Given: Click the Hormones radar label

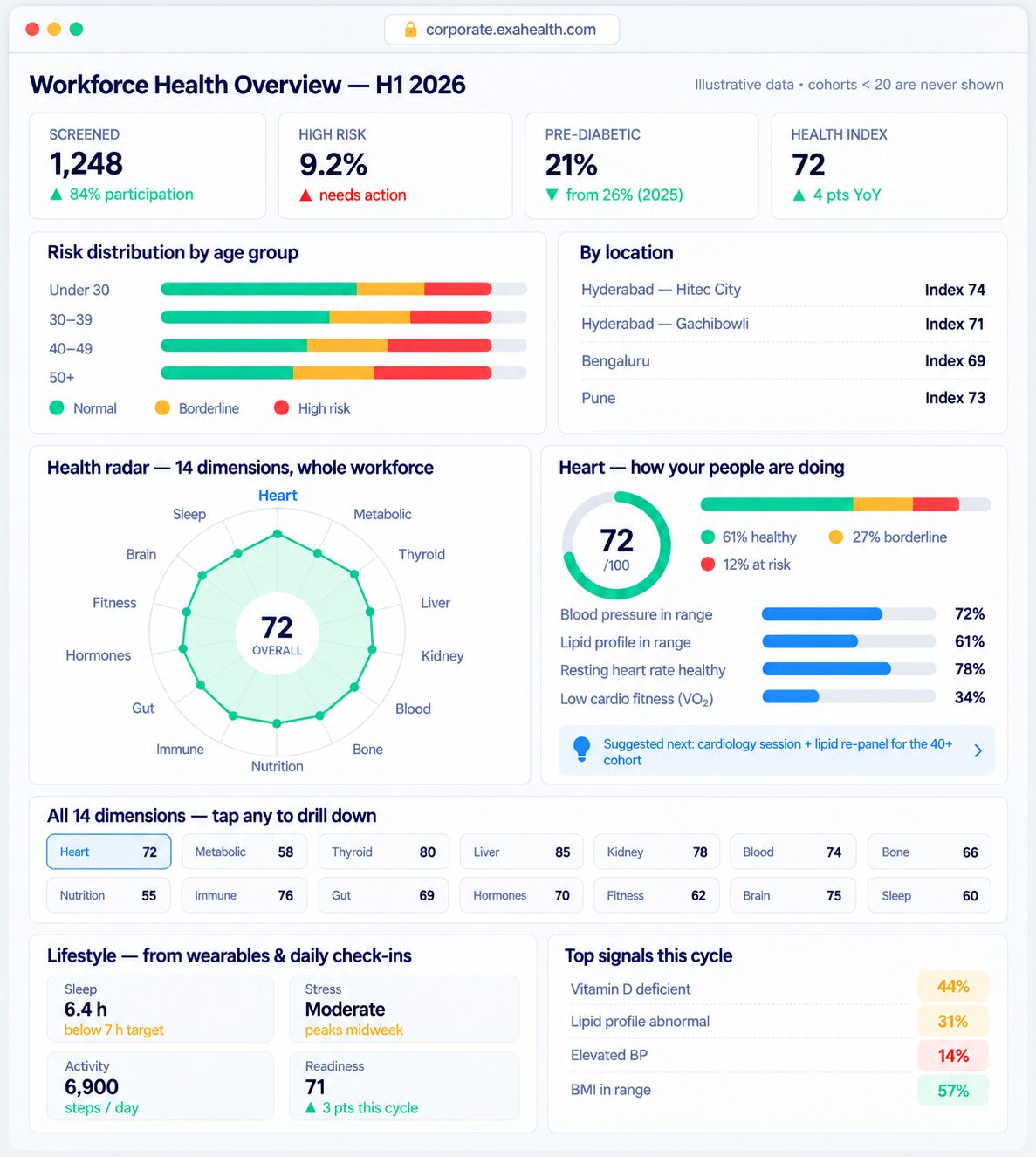Looking at the screenshot, I should coord(98,655).
